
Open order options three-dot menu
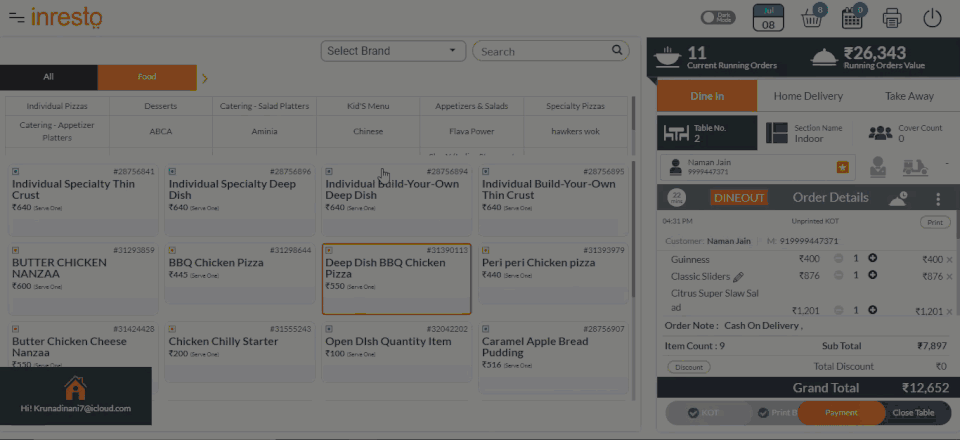tap(938, 199)
